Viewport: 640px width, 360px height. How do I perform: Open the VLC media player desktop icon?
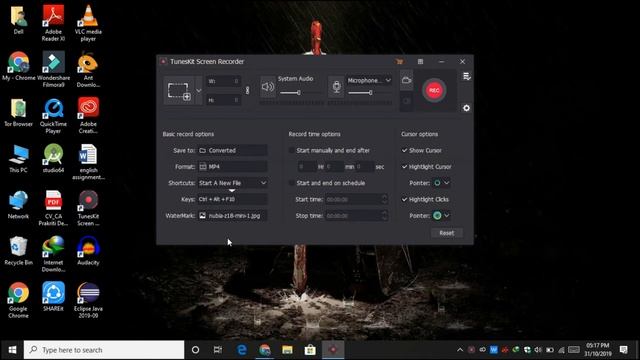click(88, 22)
